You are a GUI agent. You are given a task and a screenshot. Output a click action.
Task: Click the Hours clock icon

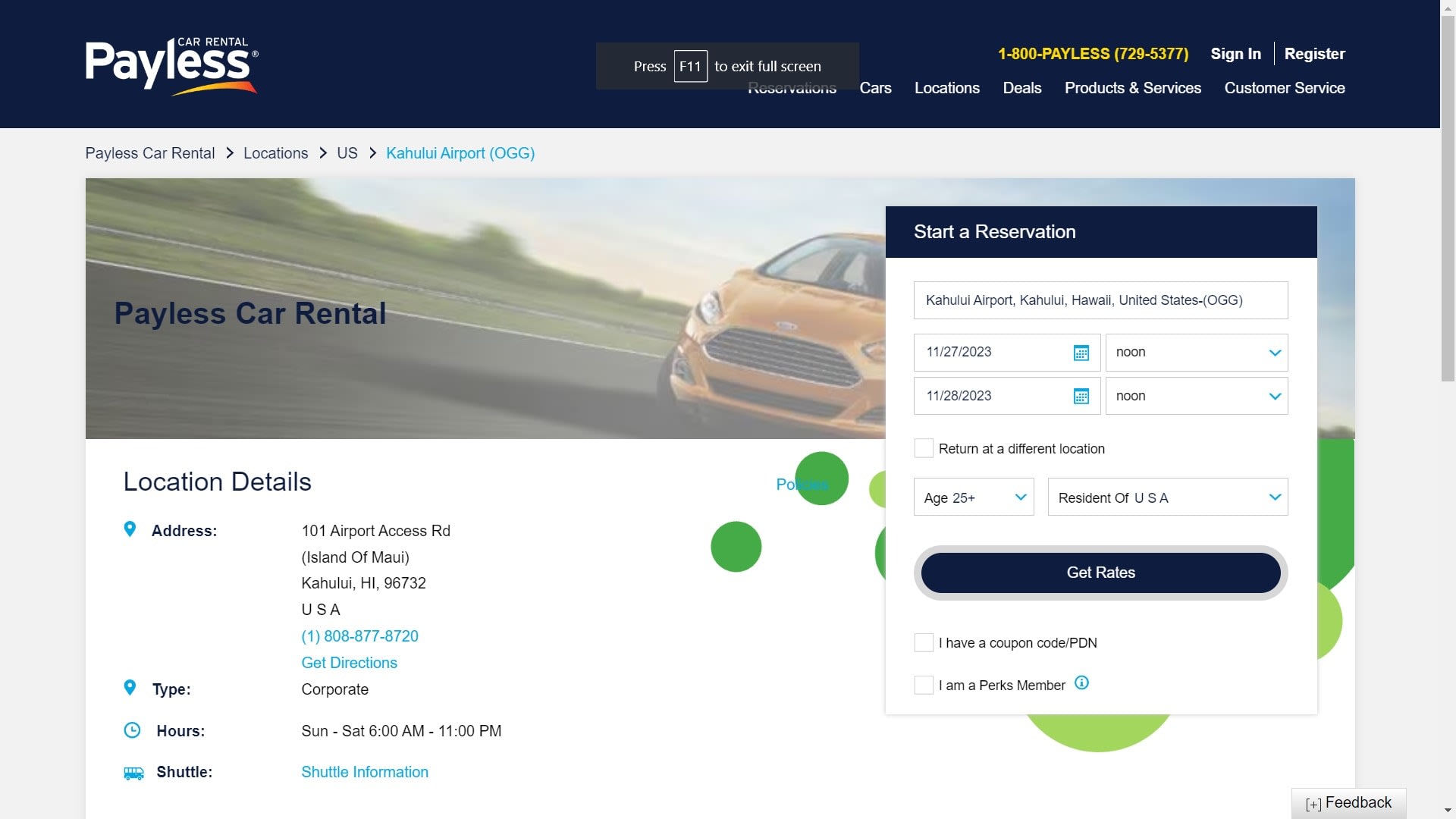(132, 730)
